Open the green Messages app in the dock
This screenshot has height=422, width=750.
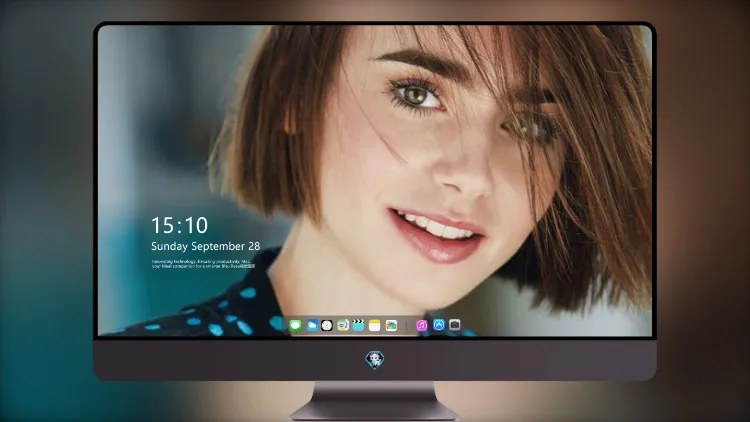pyautogui.click(x=295, y=326)
